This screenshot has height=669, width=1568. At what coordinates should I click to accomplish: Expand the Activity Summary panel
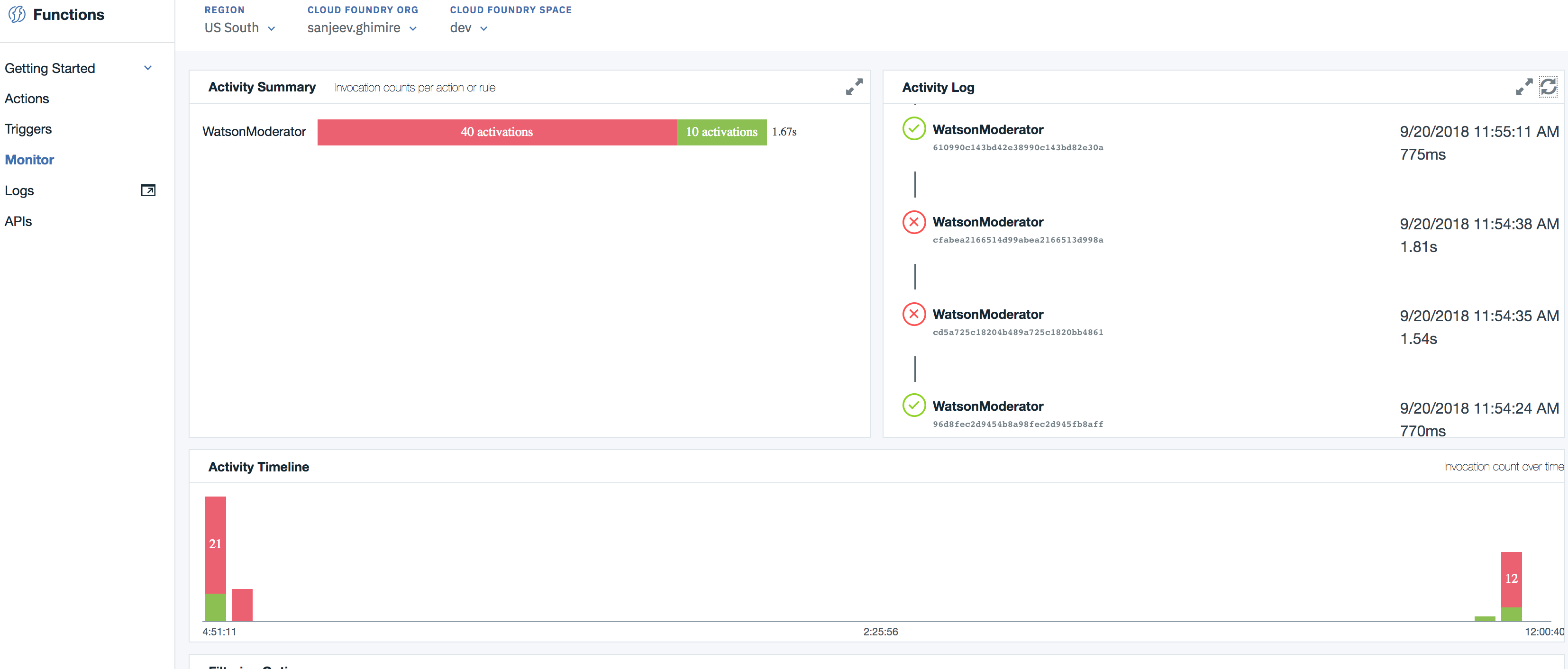pyautogui.click(x=854, y=87)
